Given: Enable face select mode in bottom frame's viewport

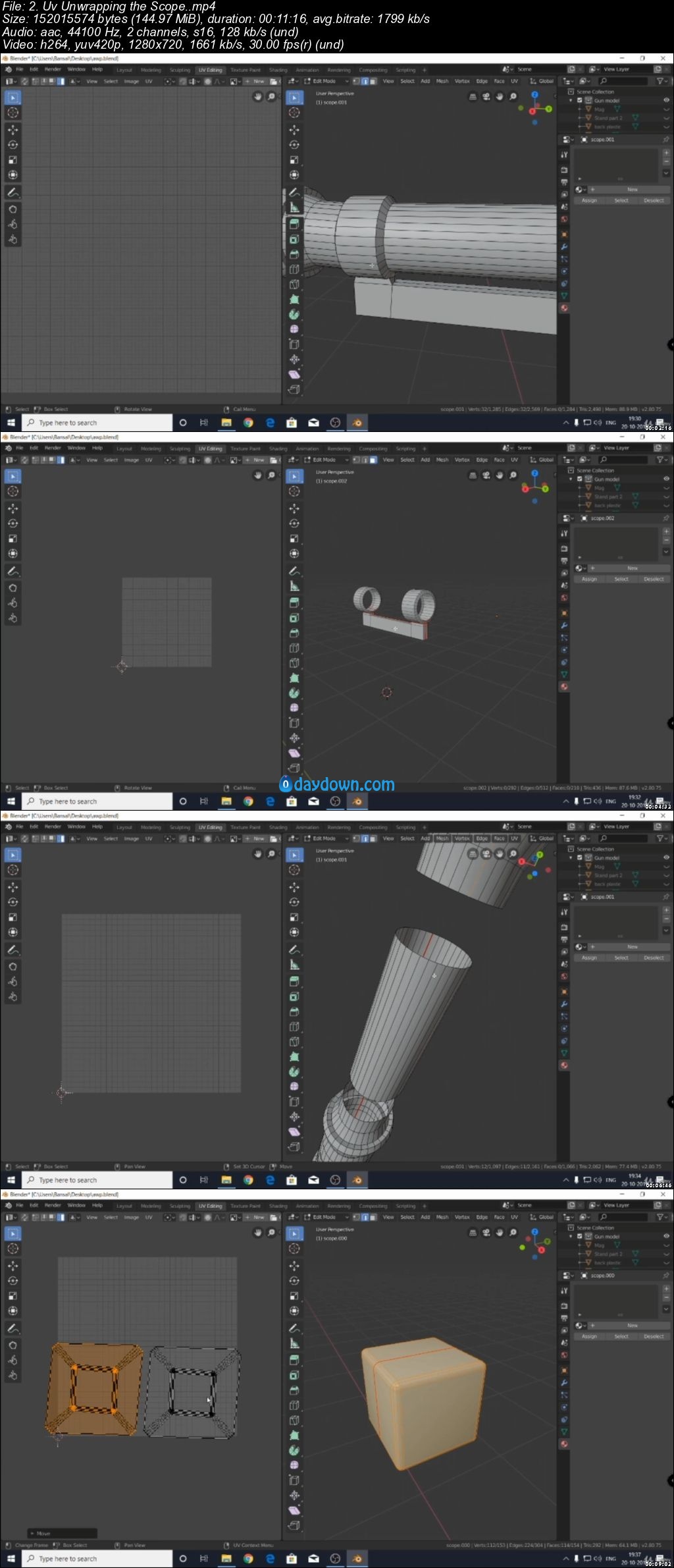Looking at the screenshot, I should point(373,1217).
